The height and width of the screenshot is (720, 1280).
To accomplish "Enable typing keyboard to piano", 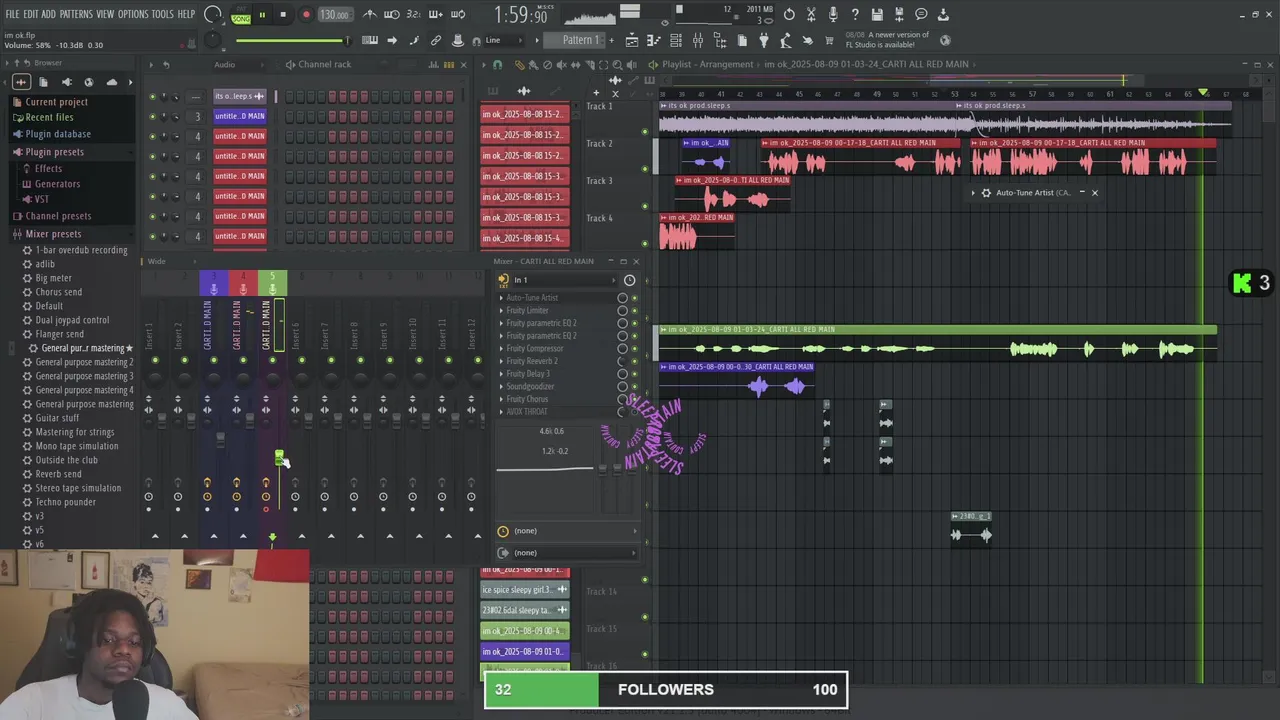I will click(x=370, y=40).
